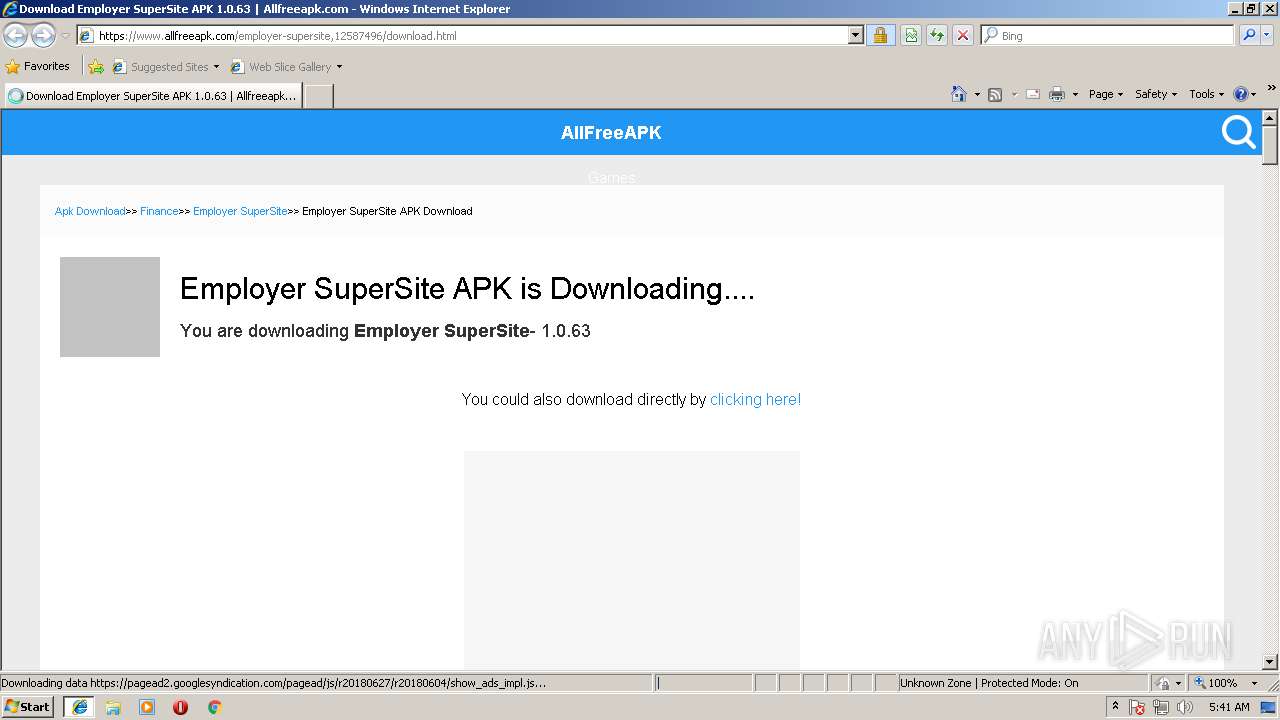Expand the Home button dropdown arrow

(x=977, y=94)
